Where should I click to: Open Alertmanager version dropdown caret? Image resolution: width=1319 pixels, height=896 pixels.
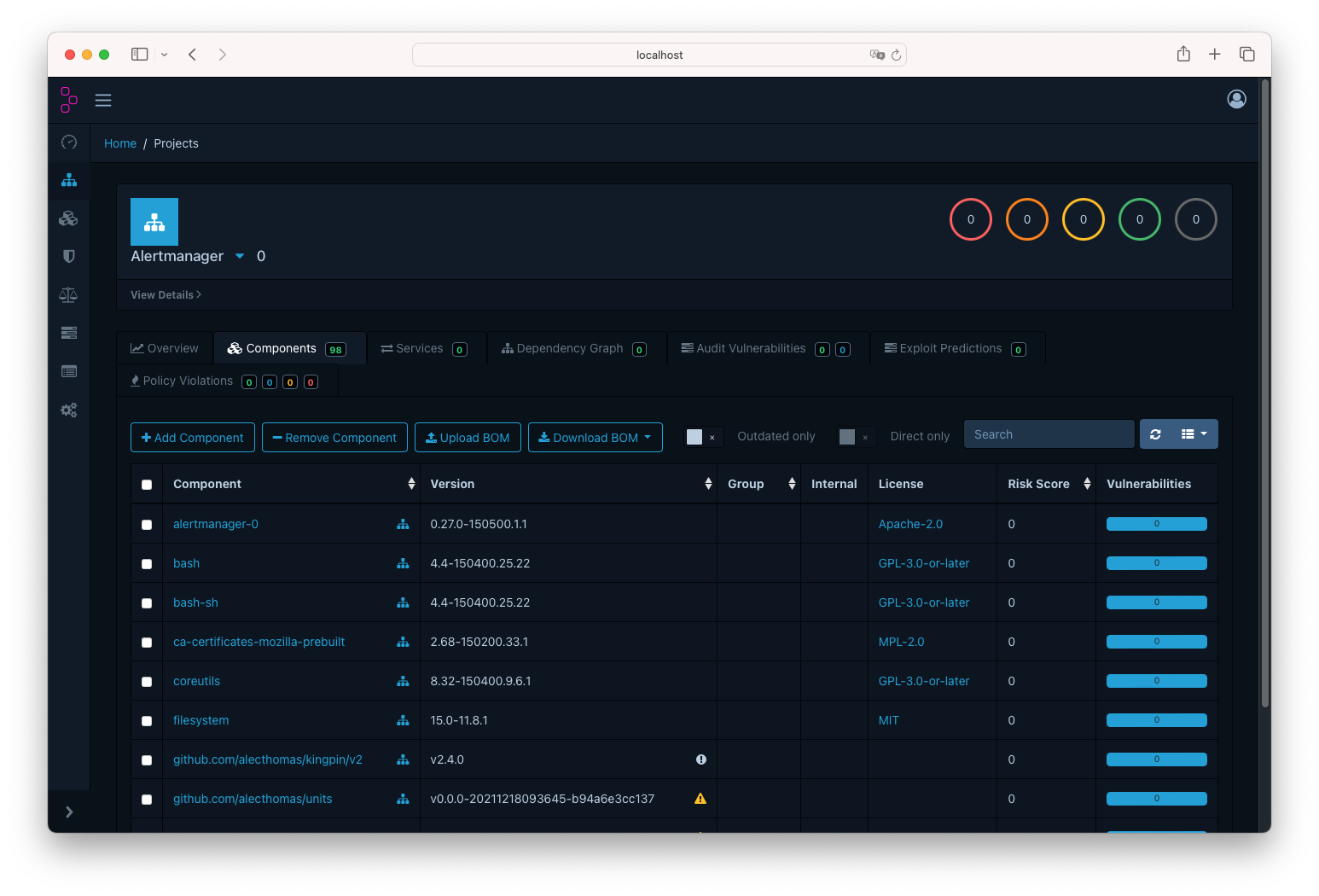240,256
